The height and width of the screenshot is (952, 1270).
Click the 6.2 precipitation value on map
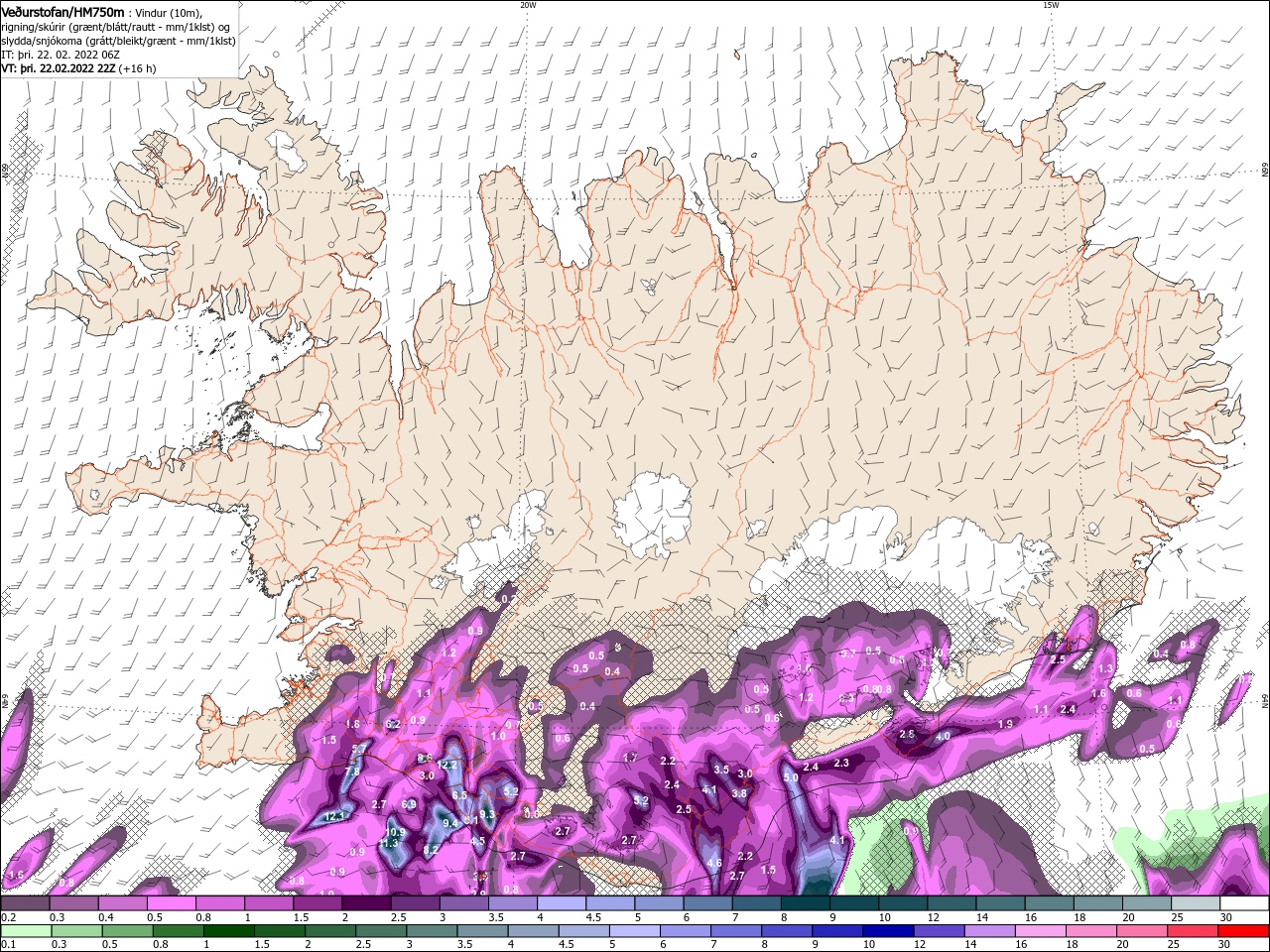393,725
